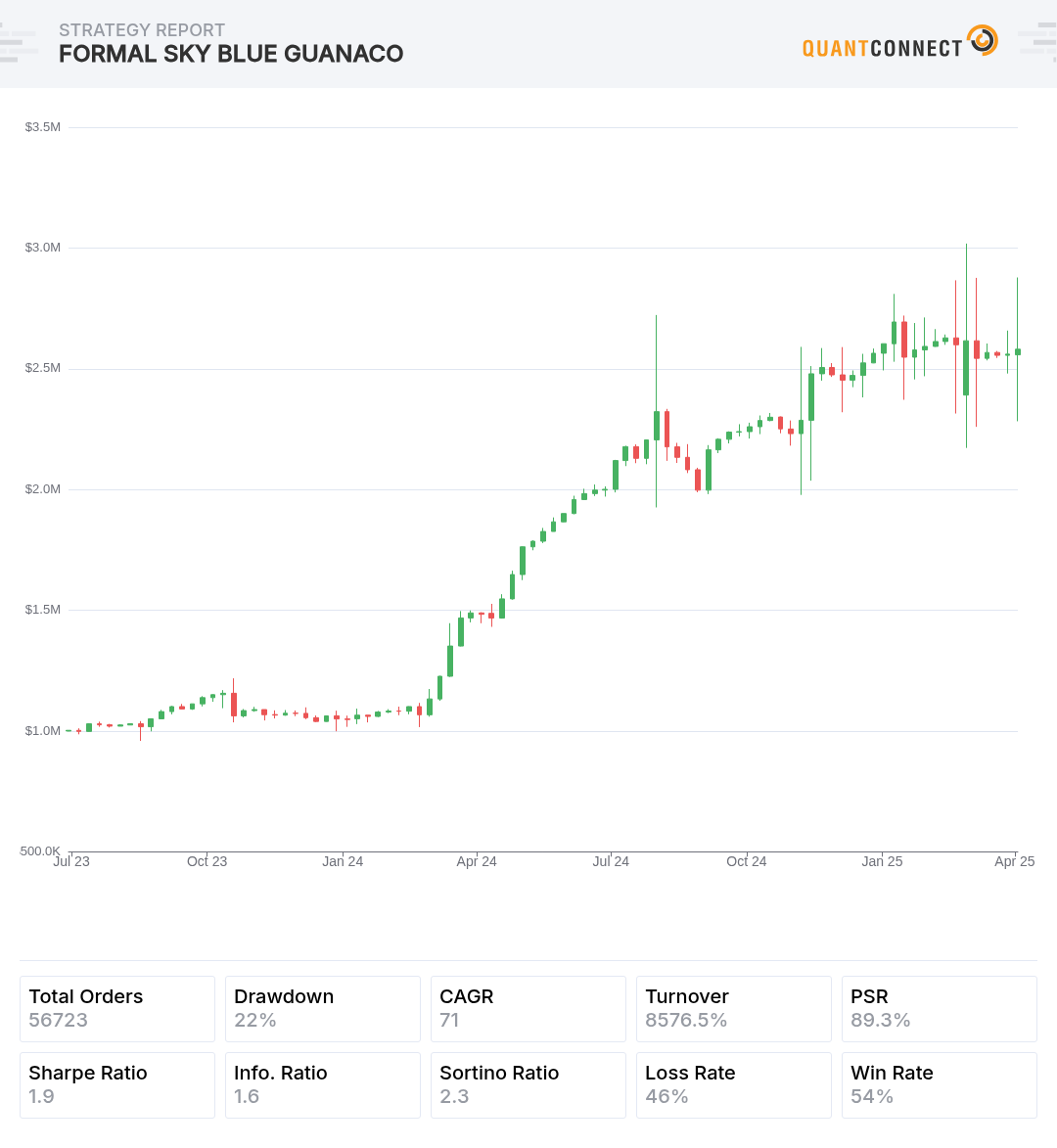This screenshot has height=1148, width=1057.
Task: Click the QuantConnect logo icon
Action: [982, 41]
